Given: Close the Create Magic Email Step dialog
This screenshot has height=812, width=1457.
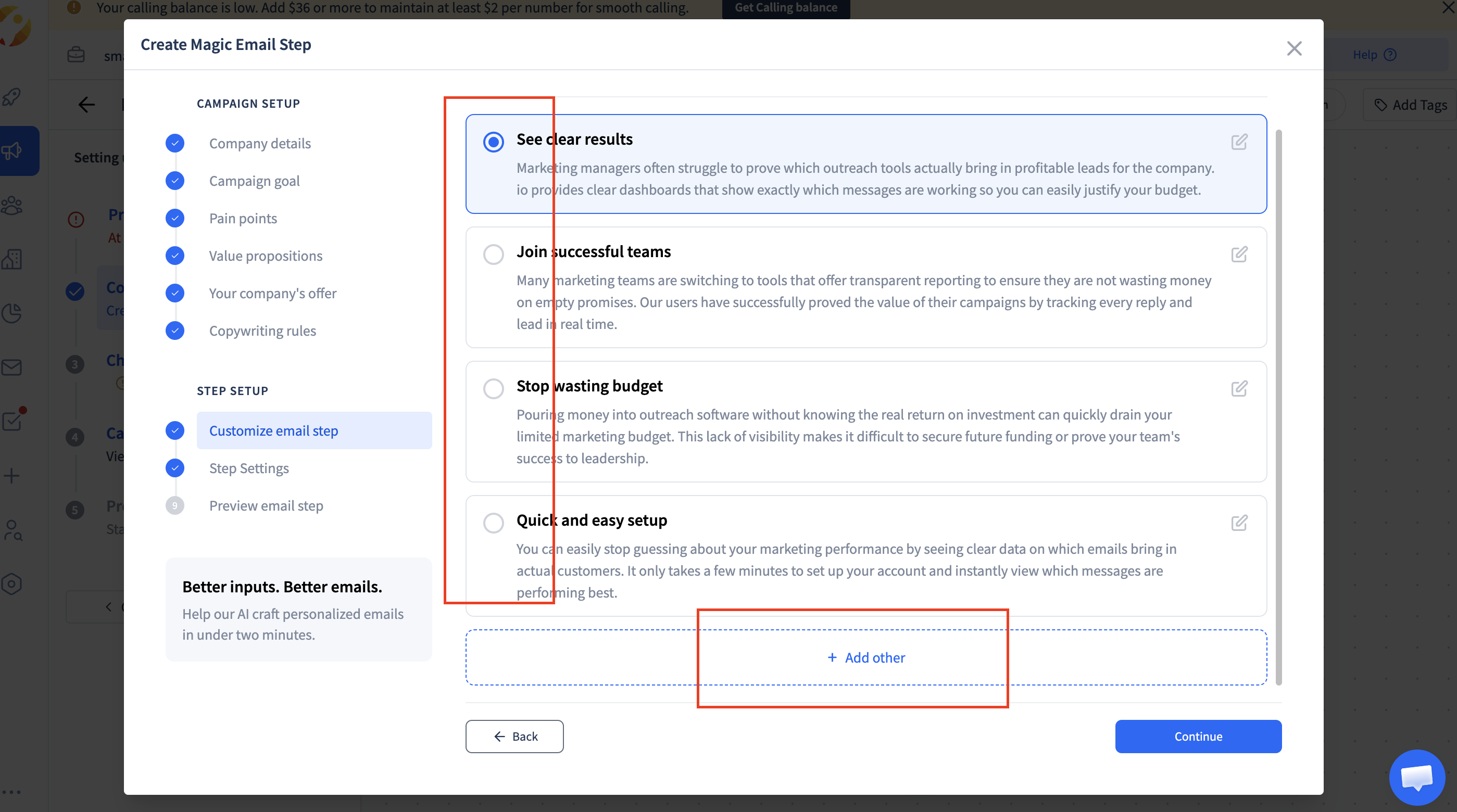Looking at the screenshot, I should click(1294, 48).
